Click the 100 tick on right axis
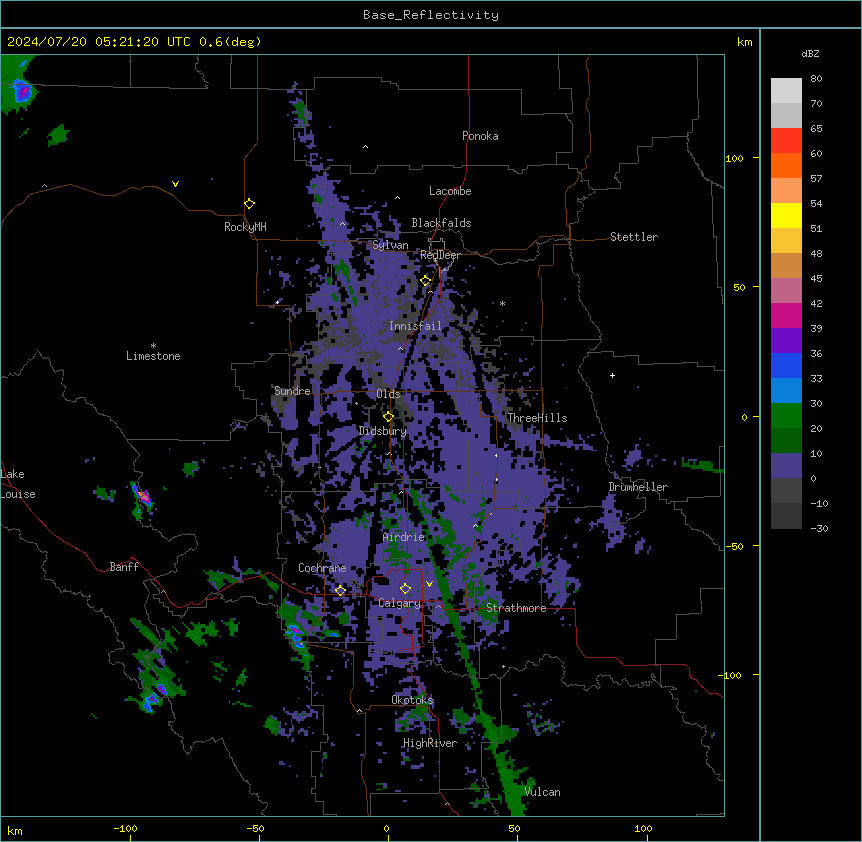This screenshot has width=862, height=842. (x=734, y=158)
